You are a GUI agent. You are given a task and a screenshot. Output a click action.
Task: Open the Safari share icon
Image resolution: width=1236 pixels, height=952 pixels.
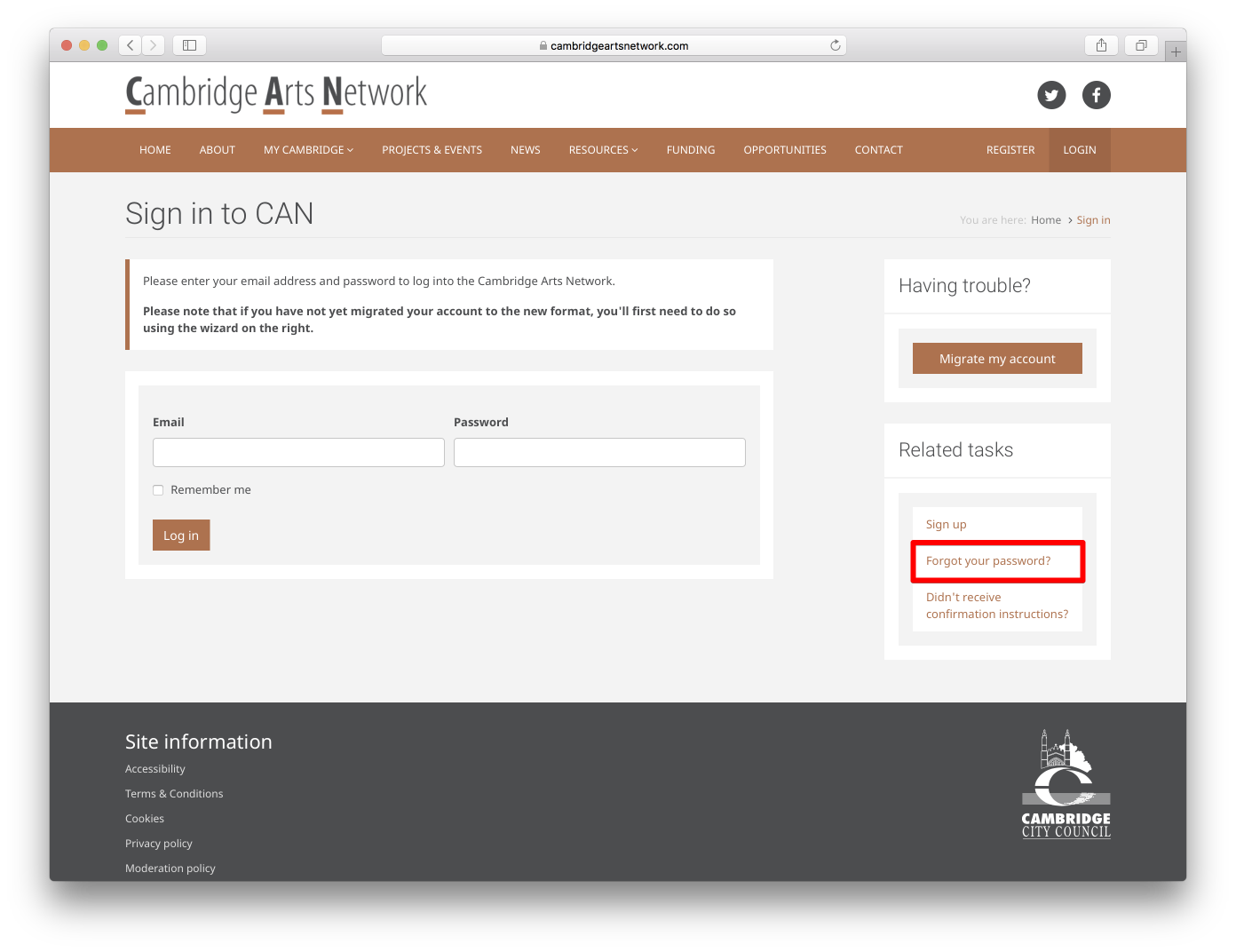[x=1101, y=45]
